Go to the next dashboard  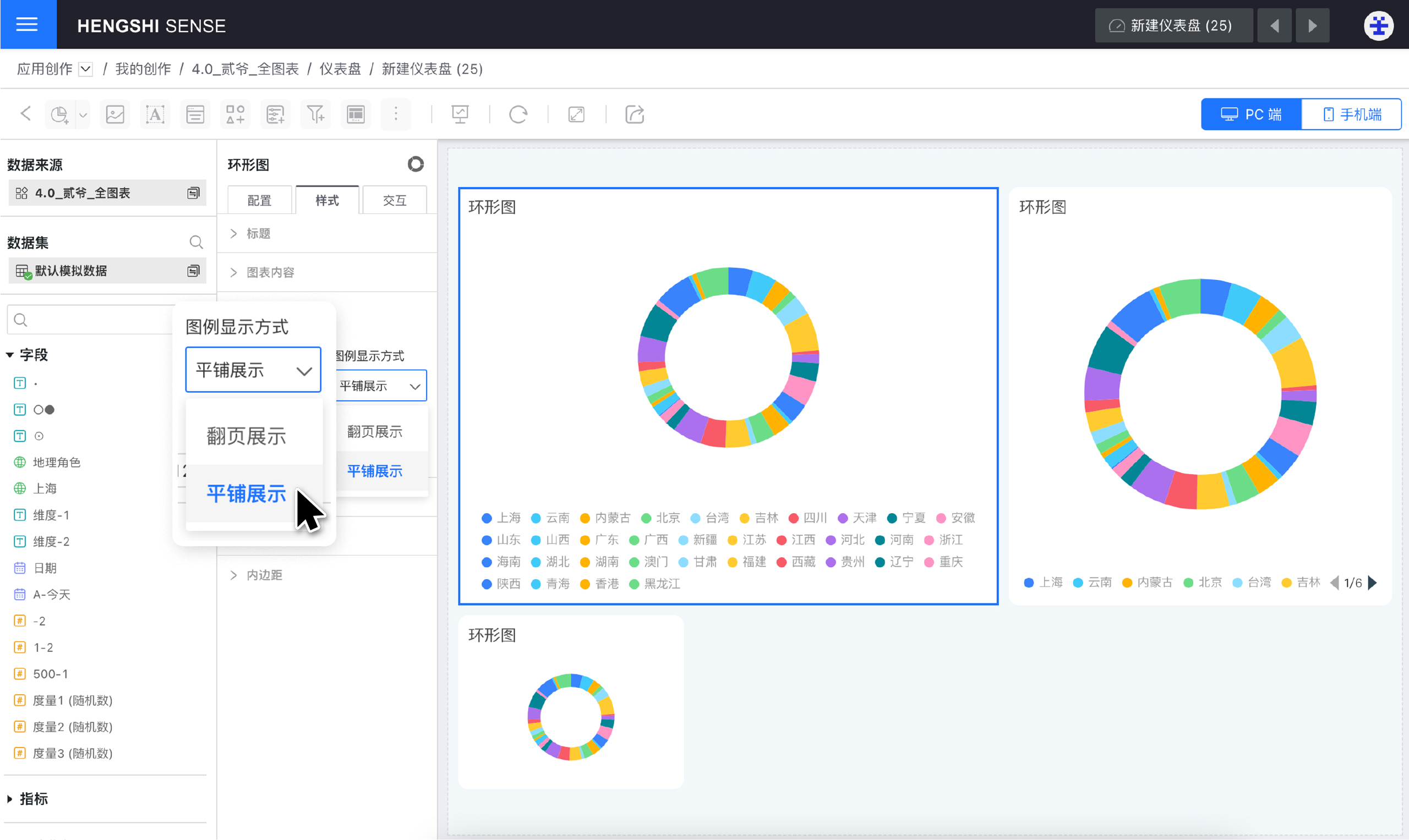1313,25
